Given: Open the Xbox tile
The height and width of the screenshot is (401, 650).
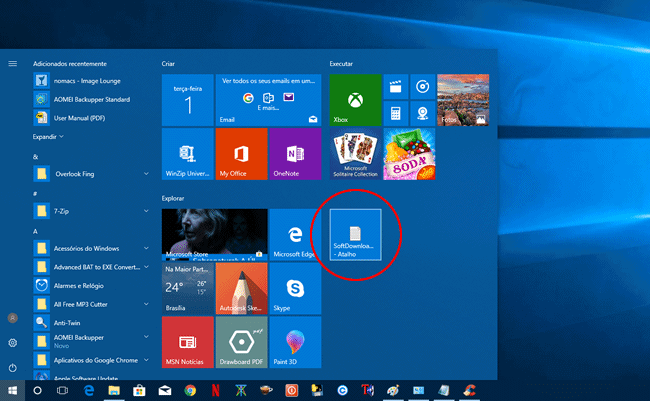Looking at the screenshot, I should point(355,98).
